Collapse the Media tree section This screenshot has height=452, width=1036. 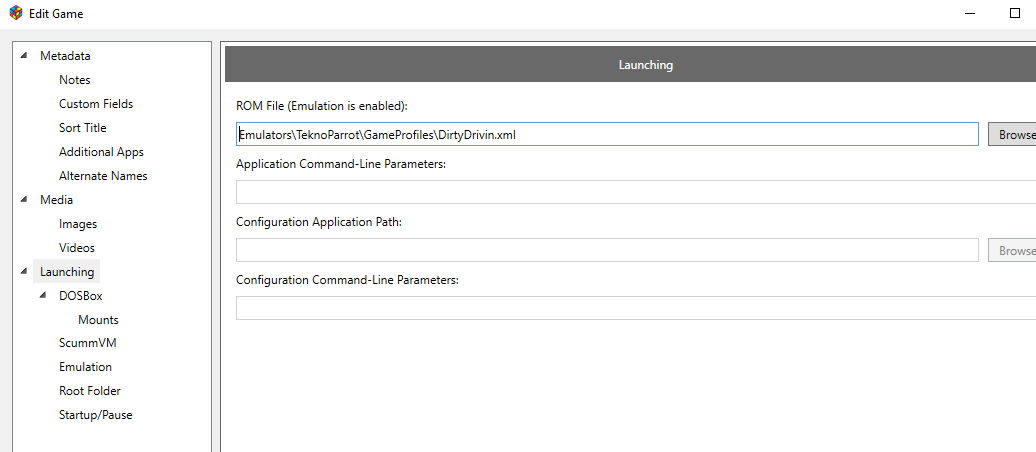click(x=24, y=200)
